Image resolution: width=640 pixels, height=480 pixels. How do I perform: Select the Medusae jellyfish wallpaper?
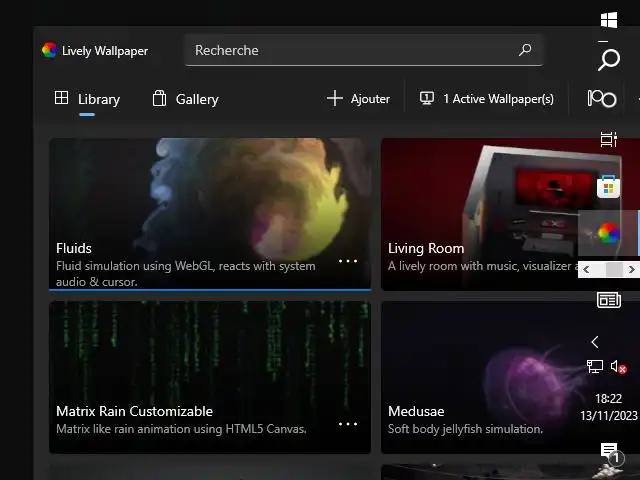(x=480, y=377)
